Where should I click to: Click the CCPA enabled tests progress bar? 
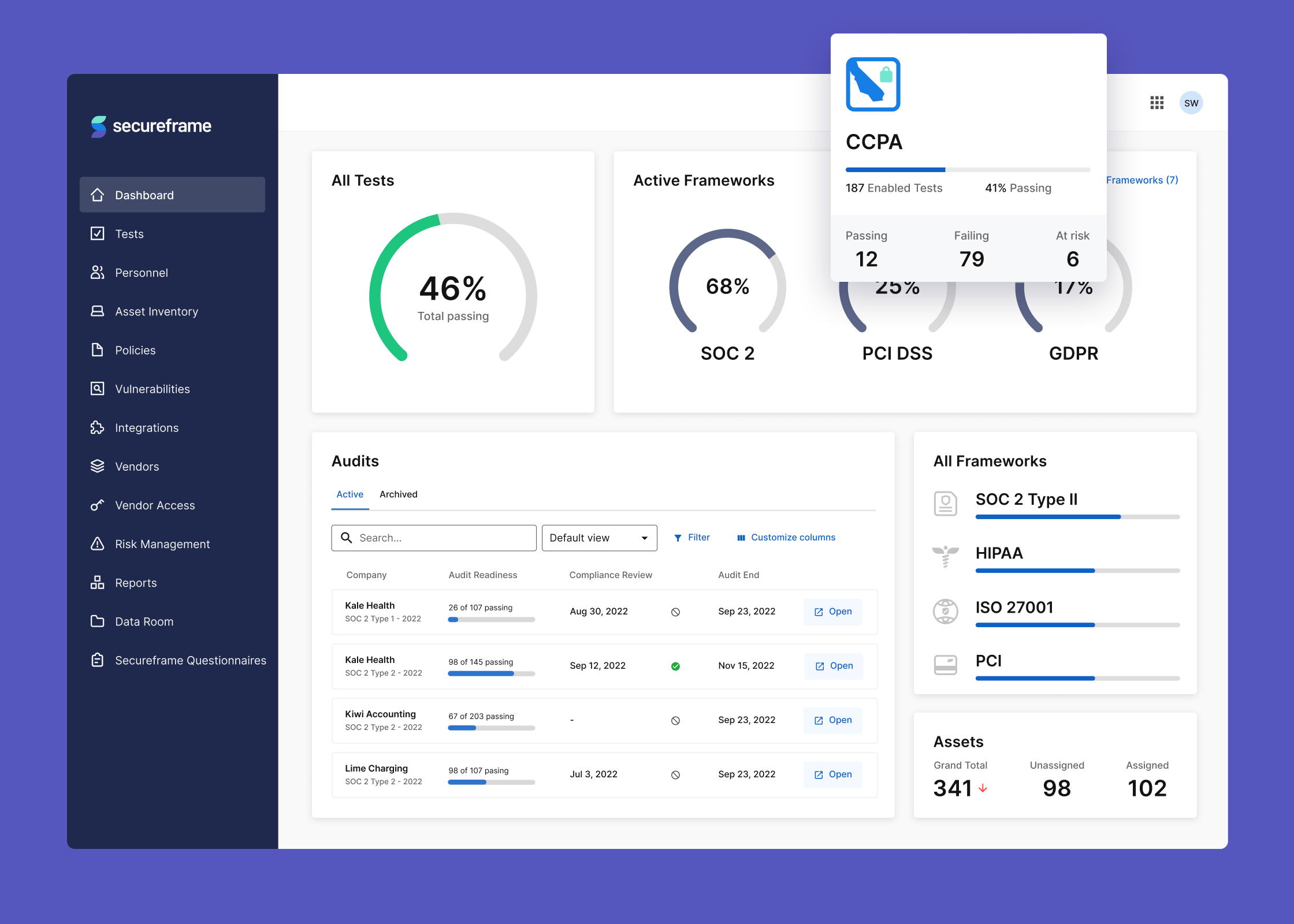(x=967, y=169)
